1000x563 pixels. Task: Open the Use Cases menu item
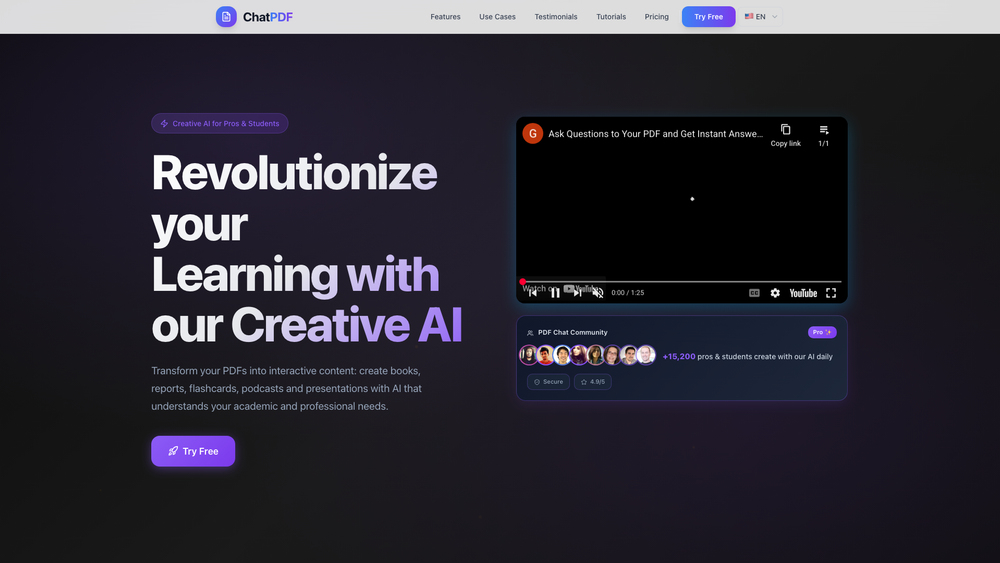(497, 17)
